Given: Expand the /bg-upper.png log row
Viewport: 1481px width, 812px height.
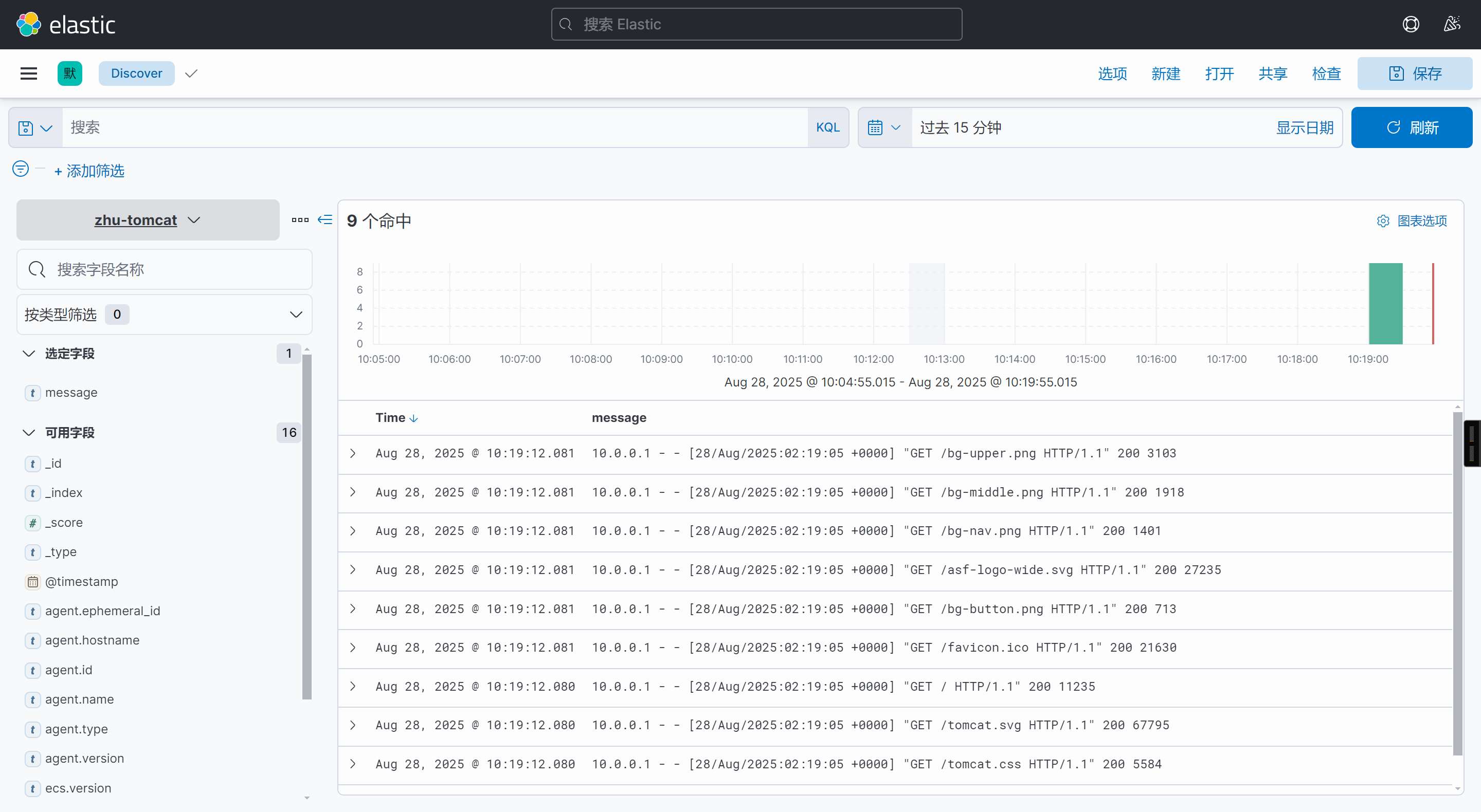Looking at the screenshot, I should pos(353,453).
